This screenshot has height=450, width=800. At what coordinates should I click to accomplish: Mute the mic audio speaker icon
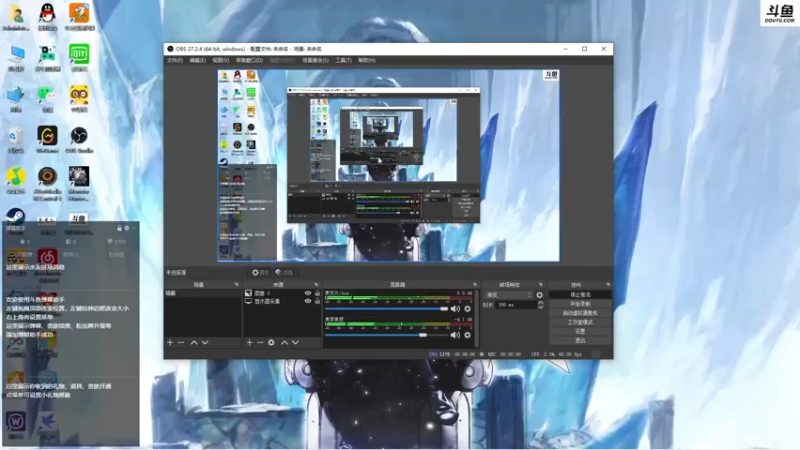pyautogui.click(x=455, y=309)
